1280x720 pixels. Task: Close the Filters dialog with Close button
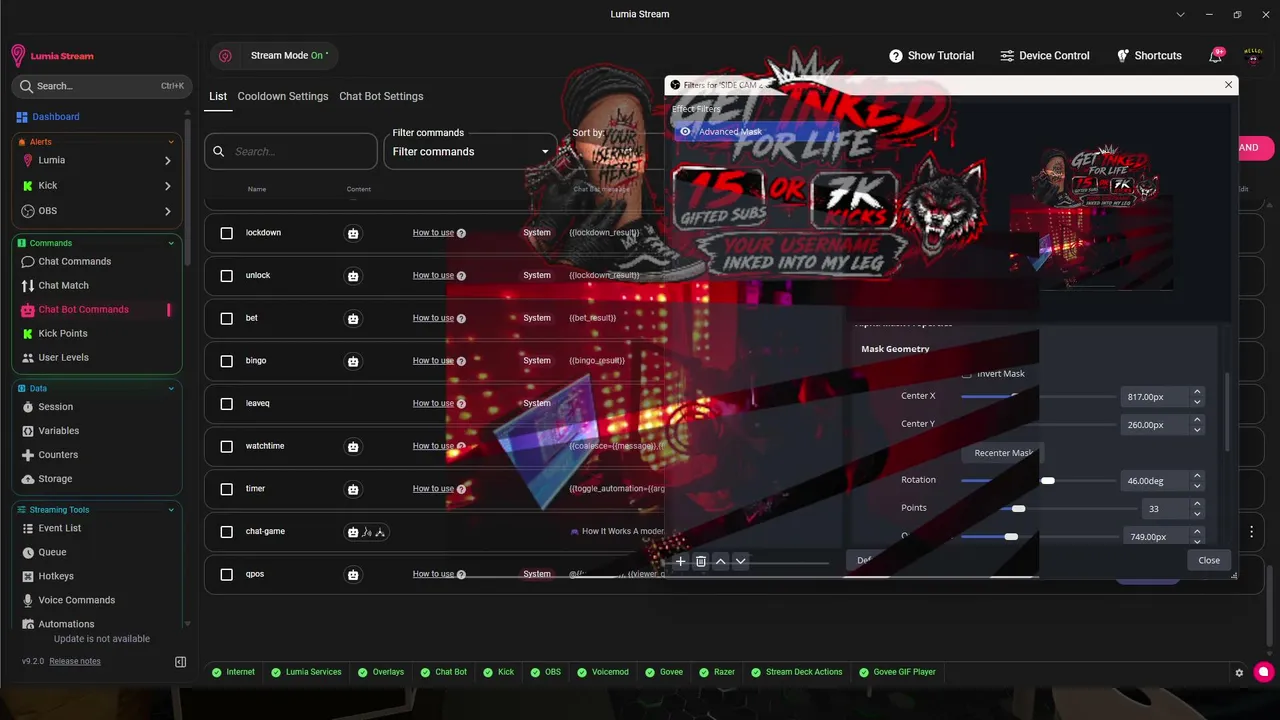(1209, 560)
